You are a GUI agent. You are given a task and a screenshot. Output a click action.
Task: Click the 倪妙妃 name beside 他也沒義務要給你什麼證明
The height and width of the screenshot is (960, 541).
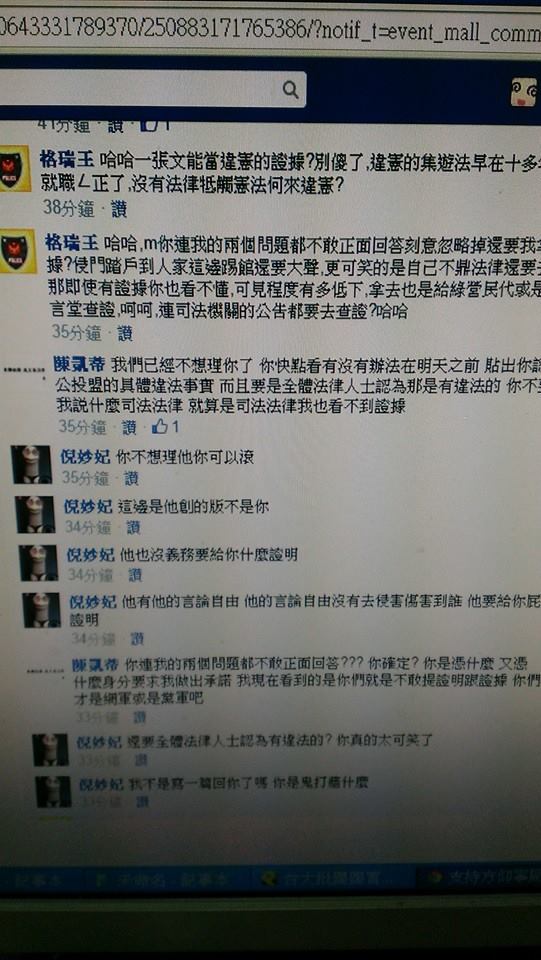(x=90, y=555)
